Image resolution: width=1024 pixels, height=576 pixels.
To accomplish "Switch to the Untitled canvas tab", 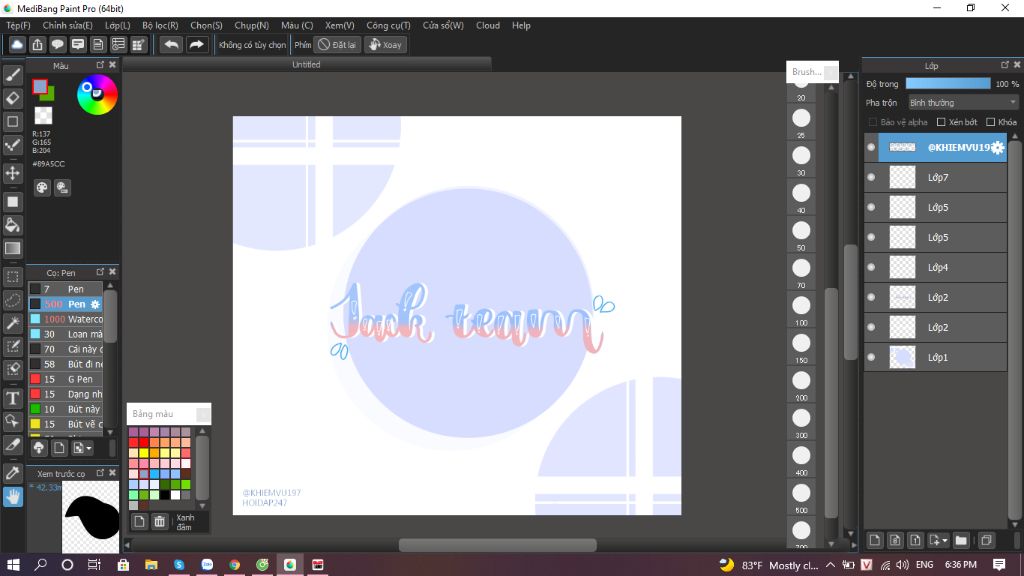I will coord(306,65).
